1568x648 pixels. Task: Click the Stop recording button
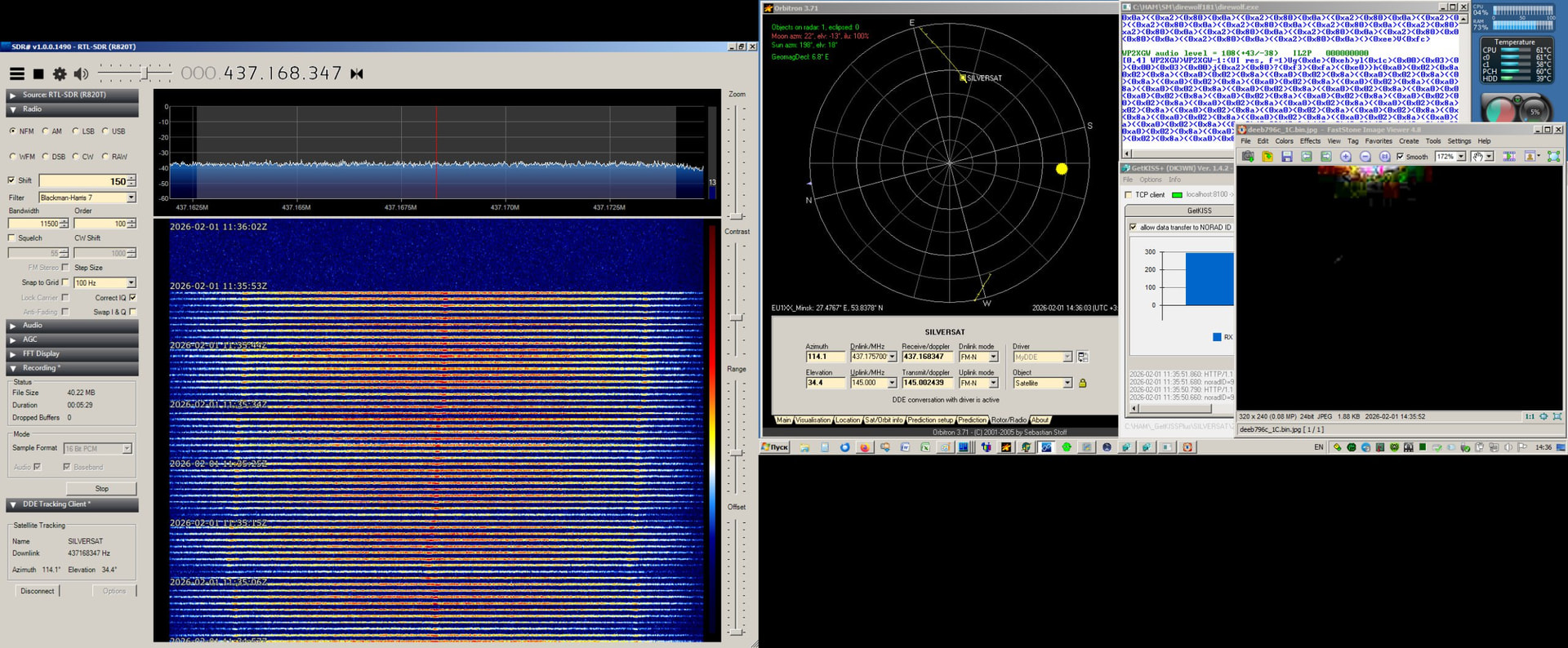(x=101, y=489)
